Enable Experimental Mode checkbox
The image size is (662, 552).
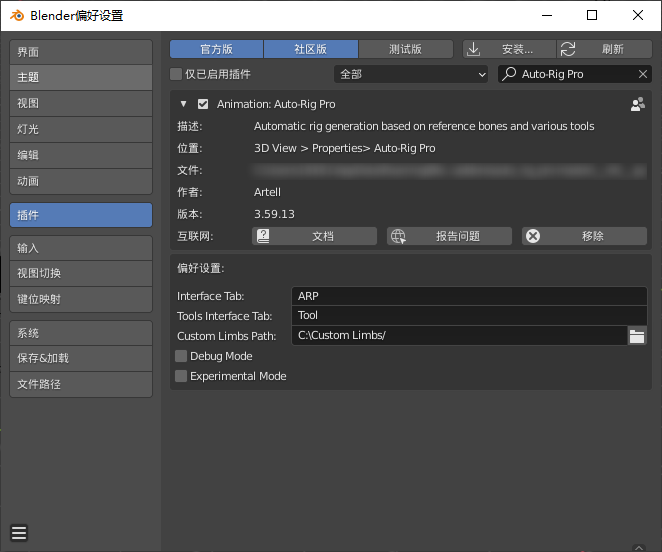[181, 376]
